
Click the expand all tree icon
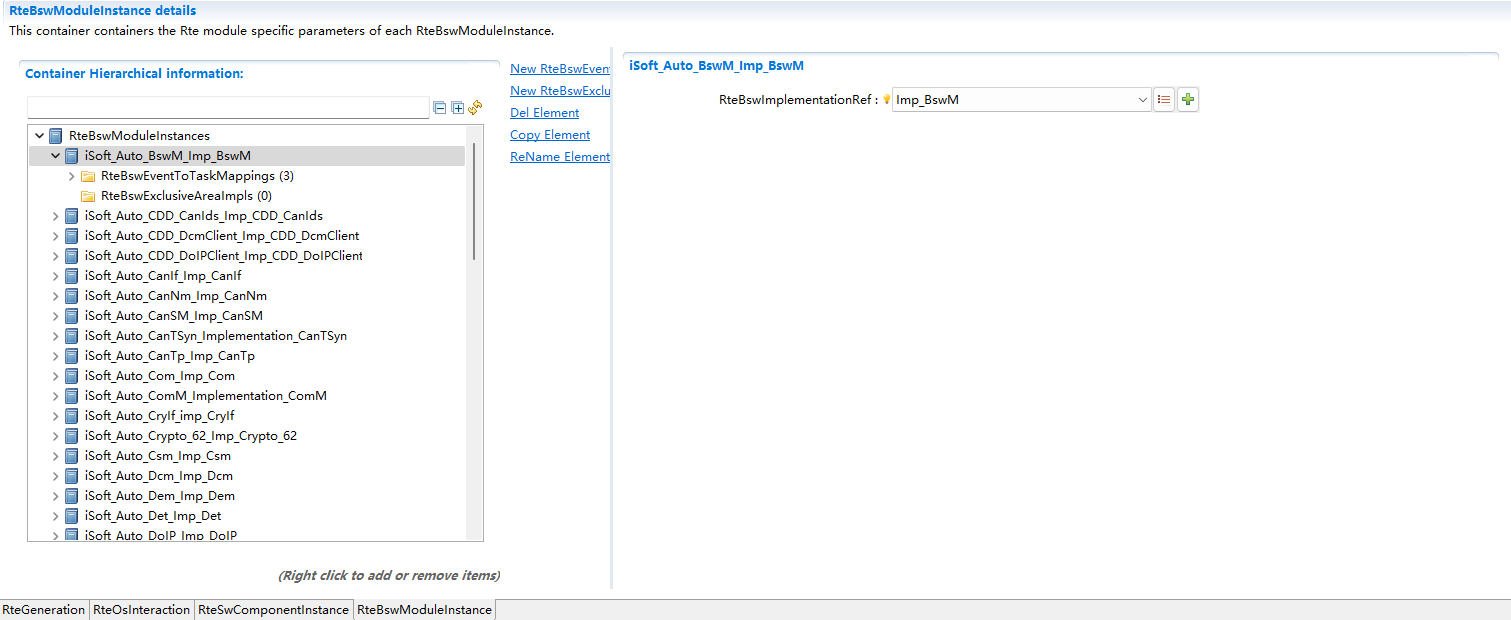pos(458,108)
